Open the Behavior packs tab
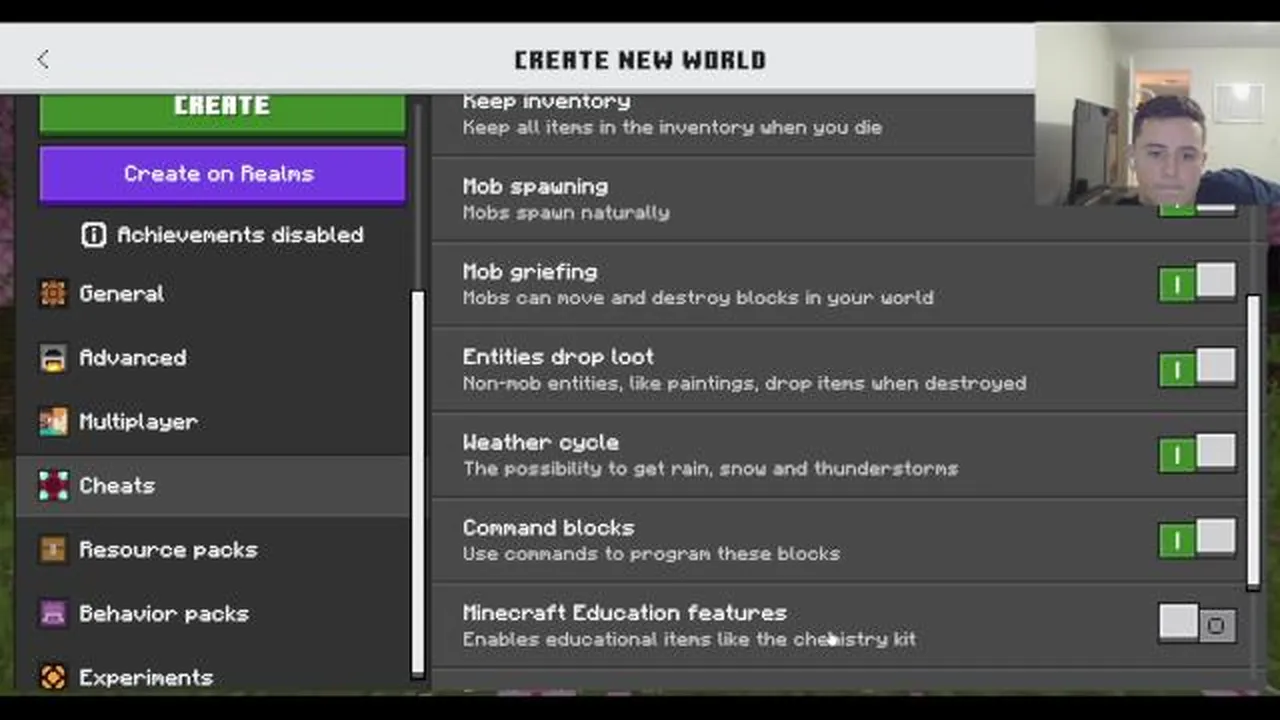The height and width of the screenshot is (720, 1280). [x=212, y=613]
